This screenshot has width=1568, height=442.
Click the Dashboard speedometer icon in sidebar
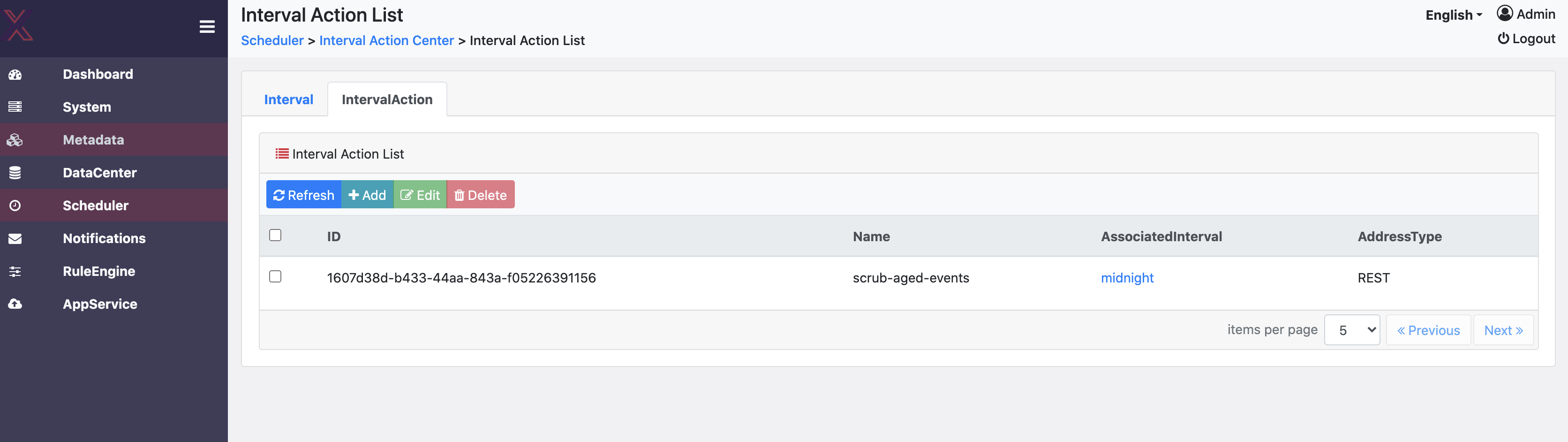(15, 74)
